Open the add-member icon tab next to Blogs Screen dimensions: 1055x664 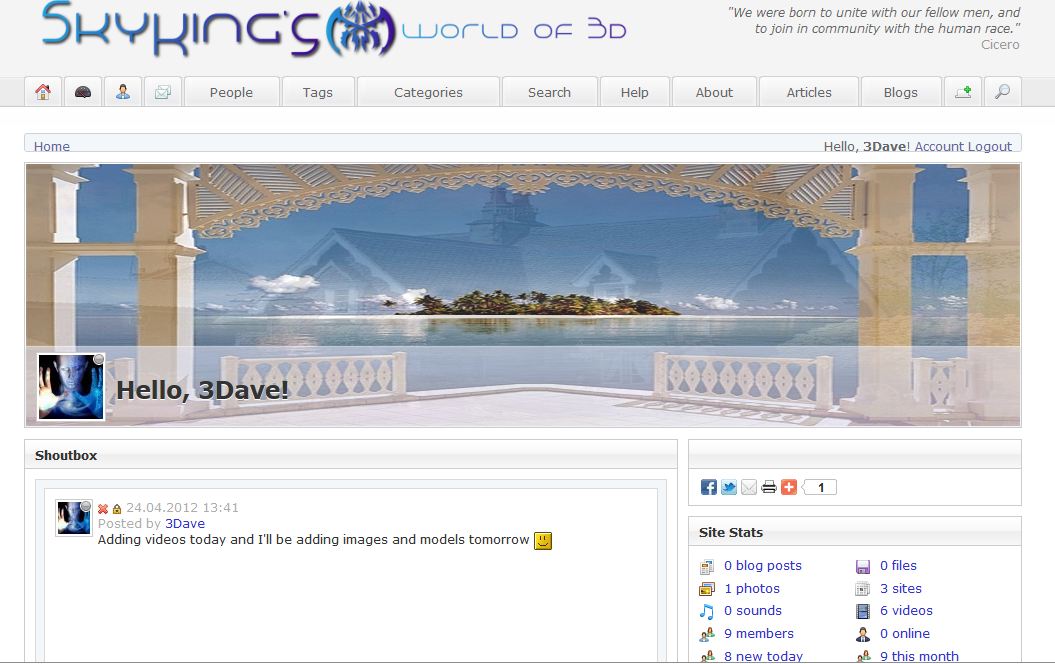click(963, 92)
